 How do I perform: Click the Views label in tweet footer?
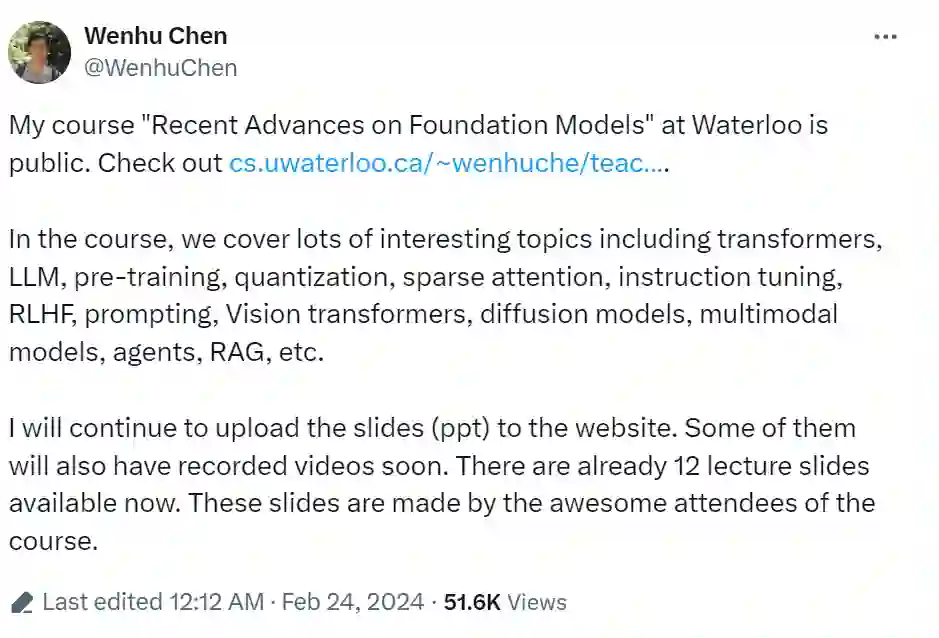(536, 602)
